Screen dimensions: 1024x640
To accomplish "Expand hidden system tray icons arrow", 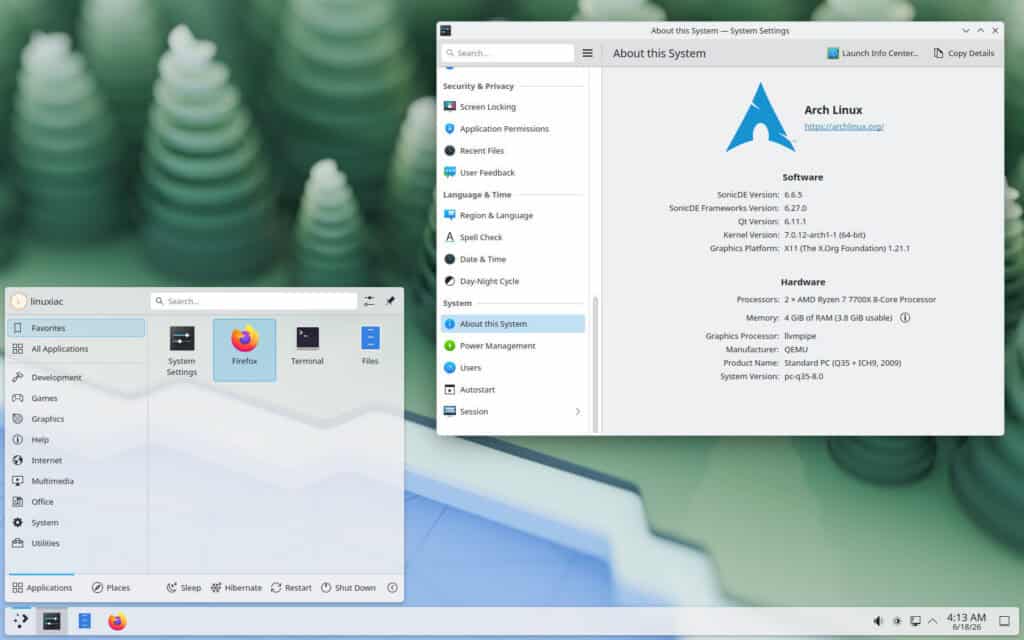I will point(933,621).
